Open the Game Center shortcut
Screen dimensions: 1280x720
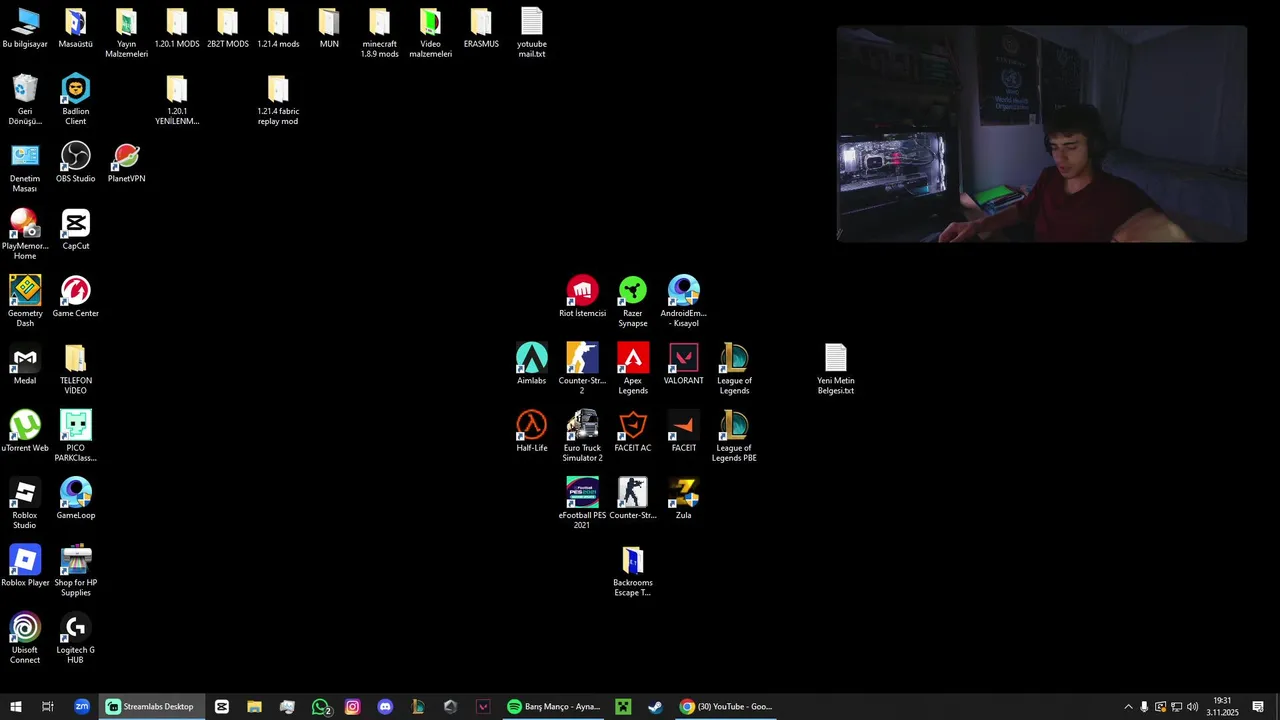pos(76,297)
